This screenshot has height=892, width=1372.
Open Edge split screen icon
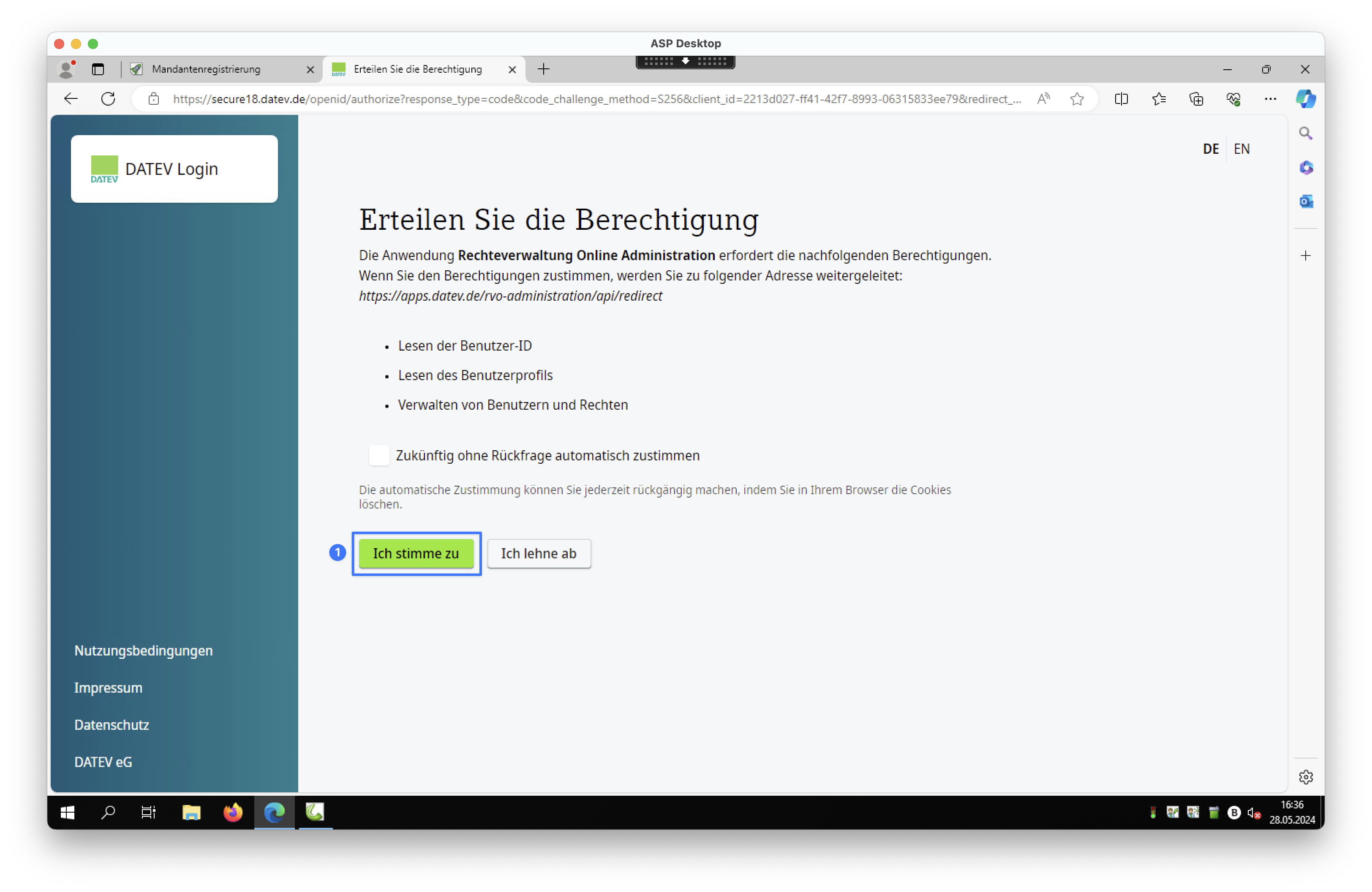tap(1121, 99)
